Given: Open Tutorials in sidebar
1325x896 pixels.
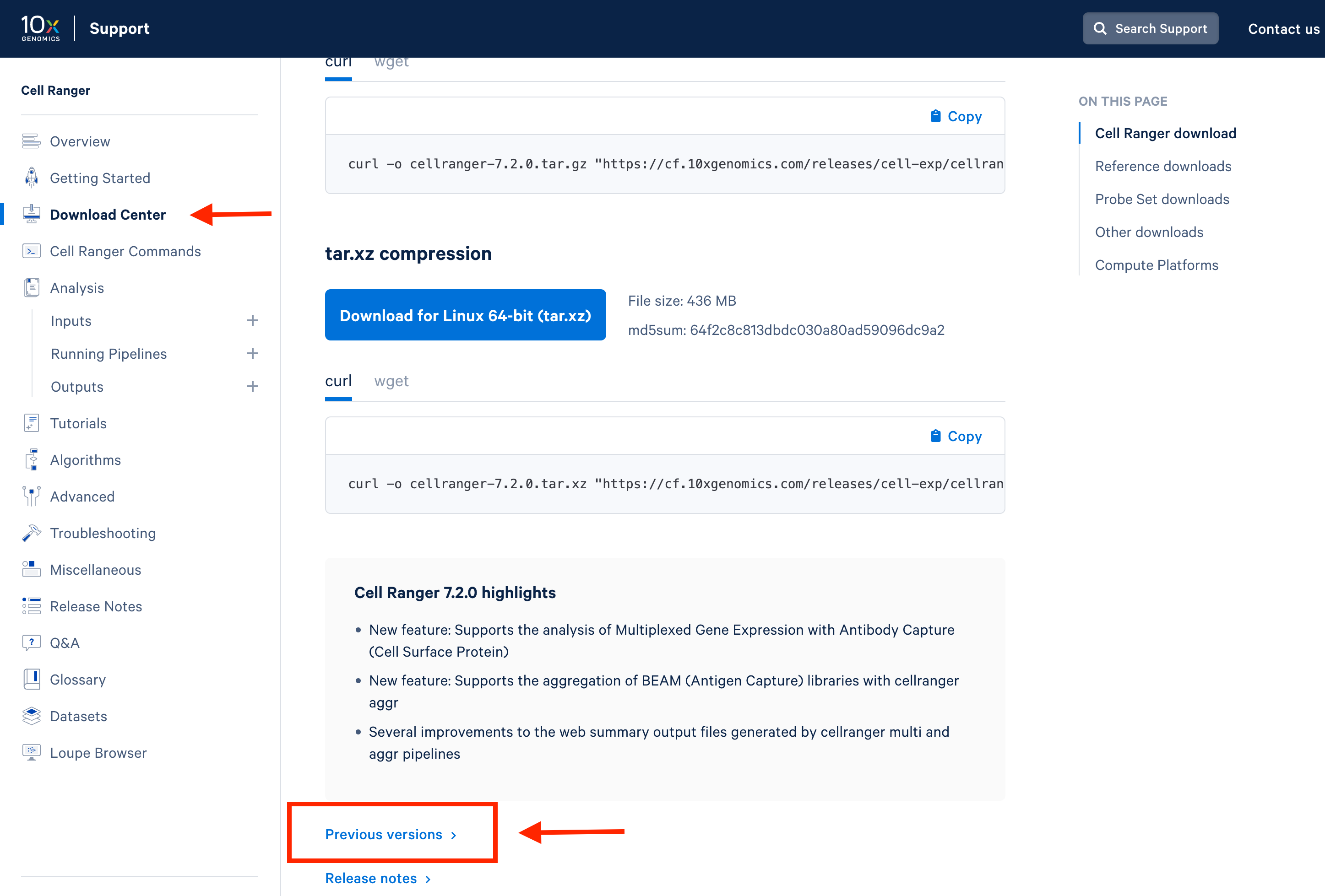Looking at the screenshot, I should pos(78,423).
